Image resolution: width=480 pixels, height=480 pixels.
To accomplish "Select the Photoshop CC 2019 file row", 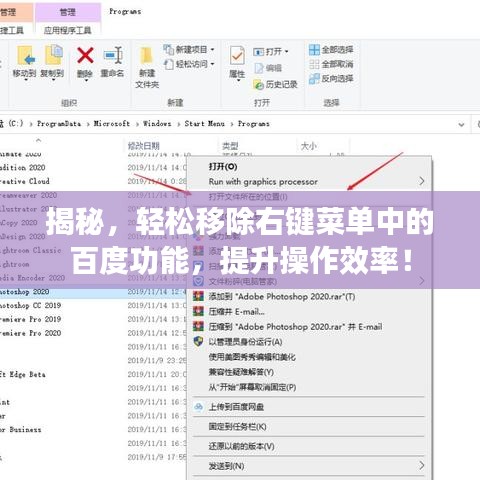I will pyautogui.click(x=93, y=305).
